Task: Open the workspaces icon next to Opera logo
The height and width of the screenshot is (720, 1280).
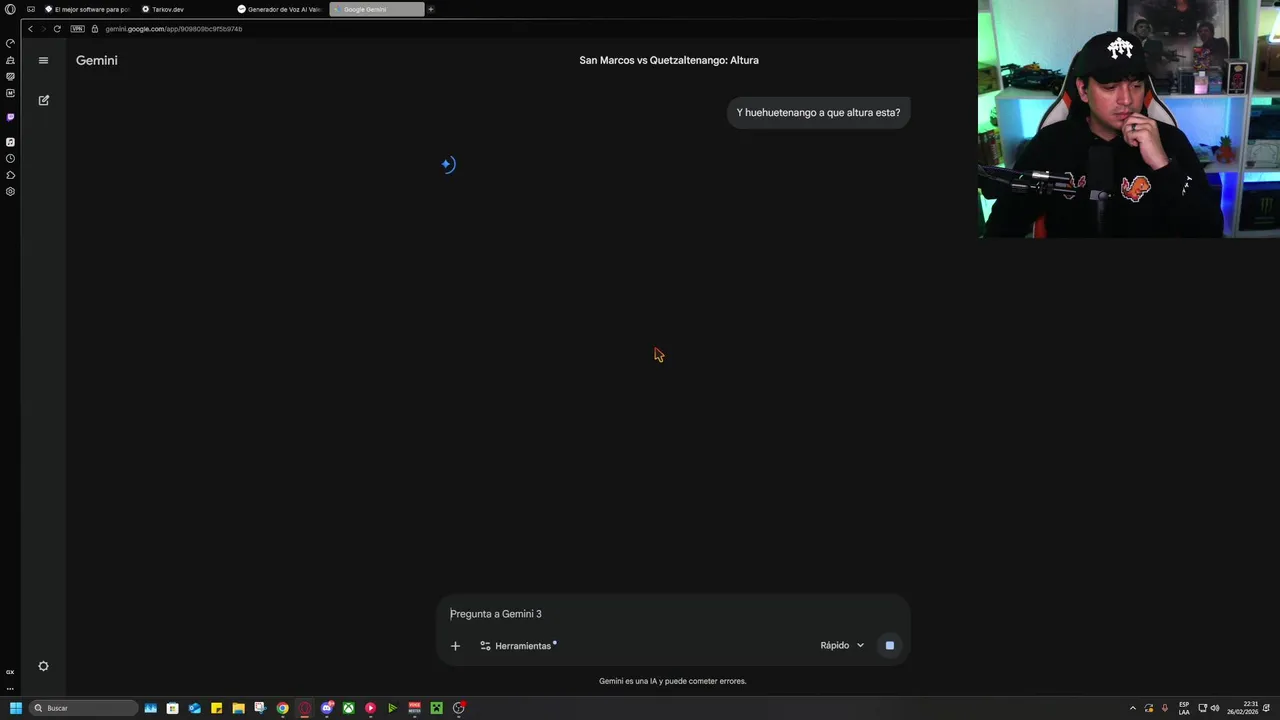Action: pyautogui.click(x=31, y=9)
